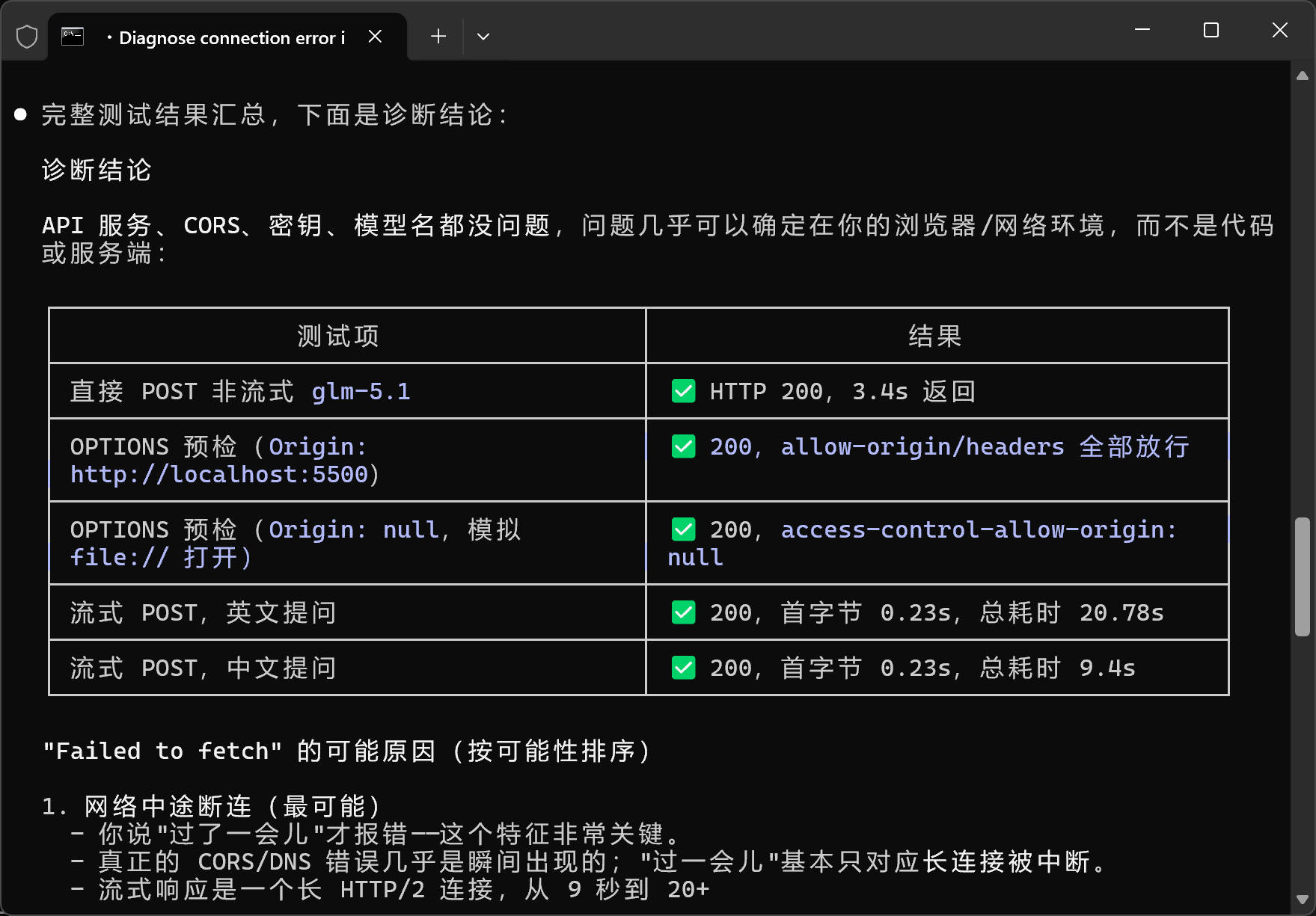Click the scrollbar up arrow
This screenshot has width=1316, height=916.
tap(1302, 76)
